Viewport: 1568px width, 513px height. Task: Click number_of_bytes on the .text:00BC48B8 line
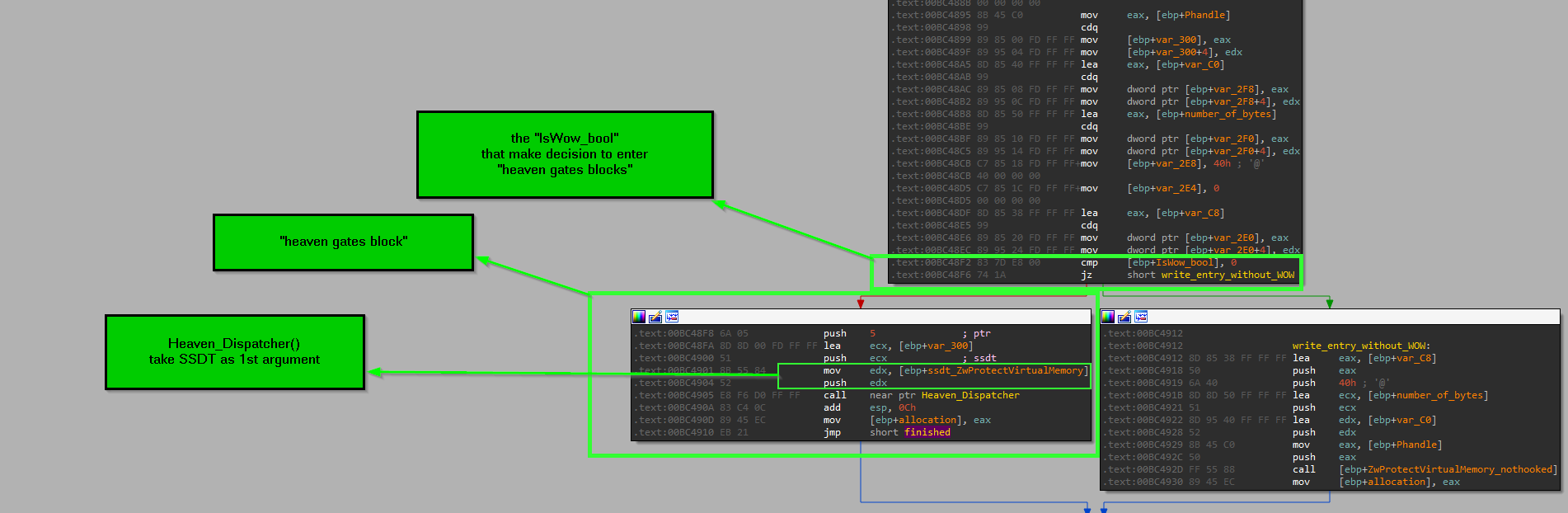tap(1228, 114)
